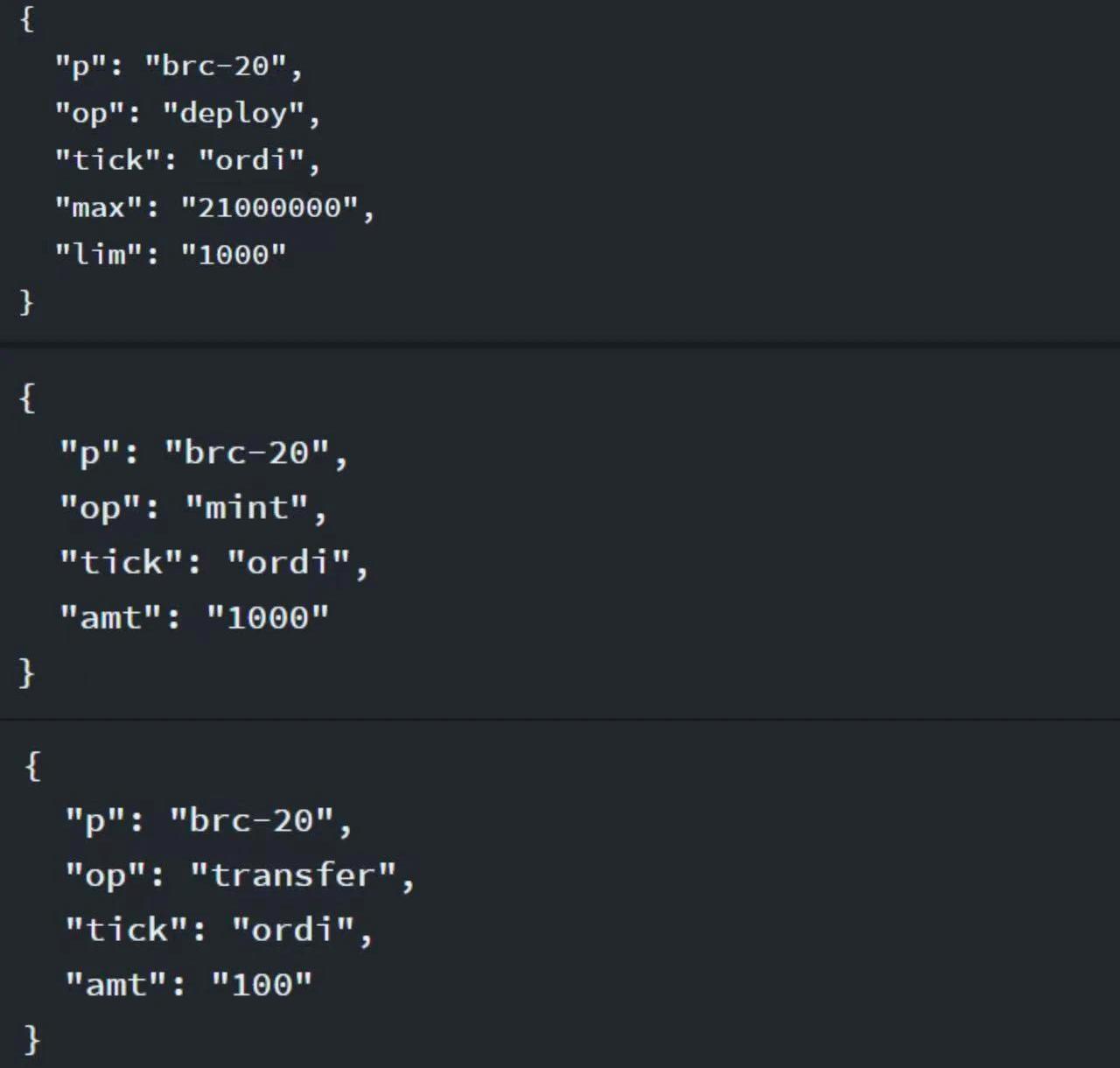The image size is (1120, 1068).
Task: Click the closing brace of the deploy block
Action: 26,302
